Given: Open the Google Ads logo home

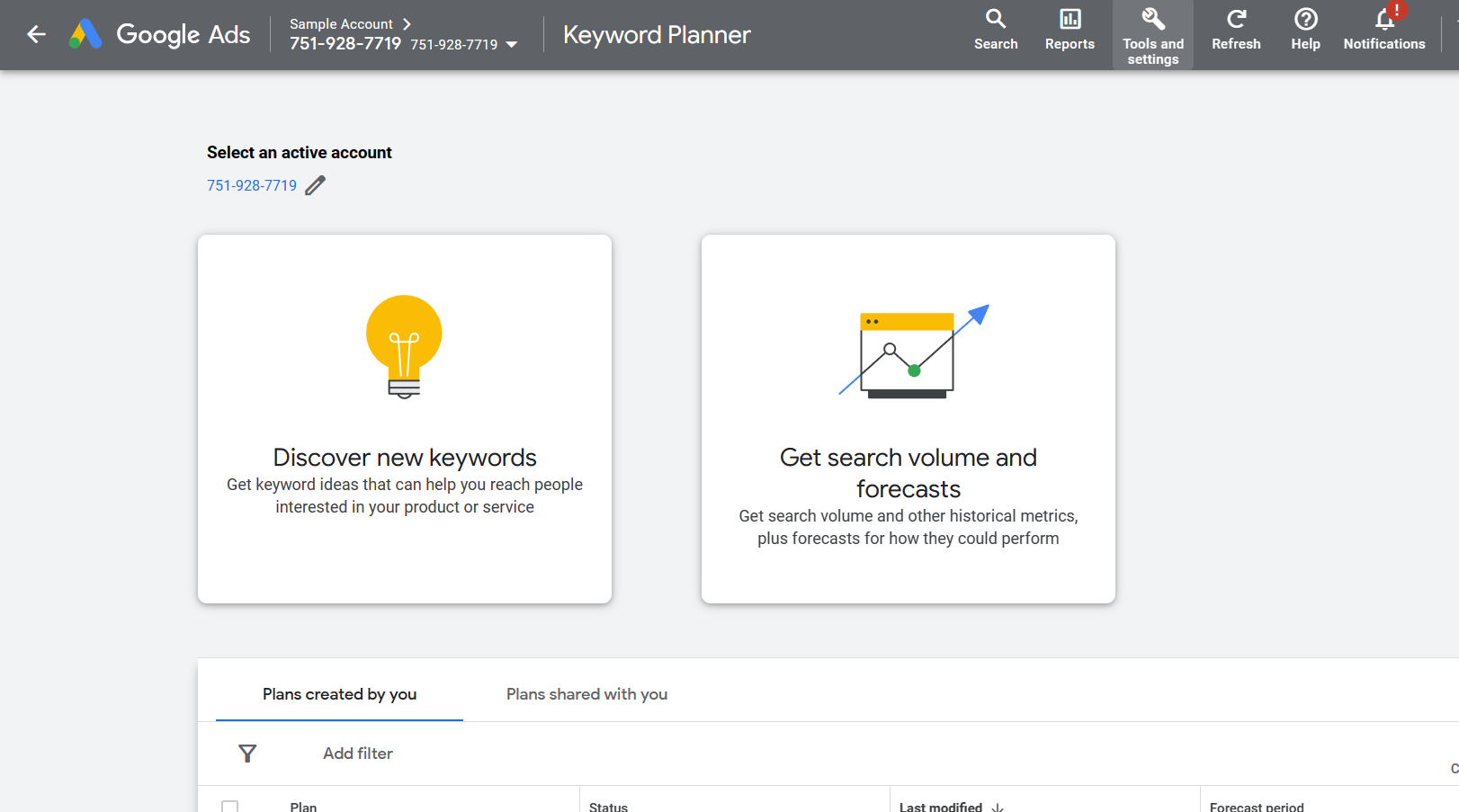Looking at the screenshot, I should (160, 34).
